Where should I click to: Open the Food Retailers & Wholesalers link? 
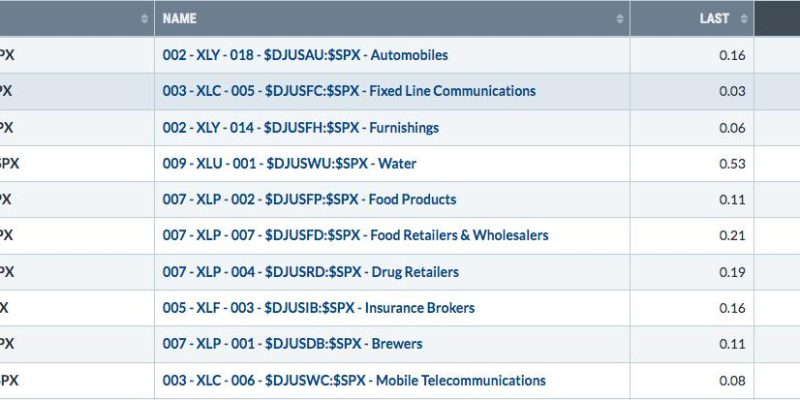tap(356, 235)
